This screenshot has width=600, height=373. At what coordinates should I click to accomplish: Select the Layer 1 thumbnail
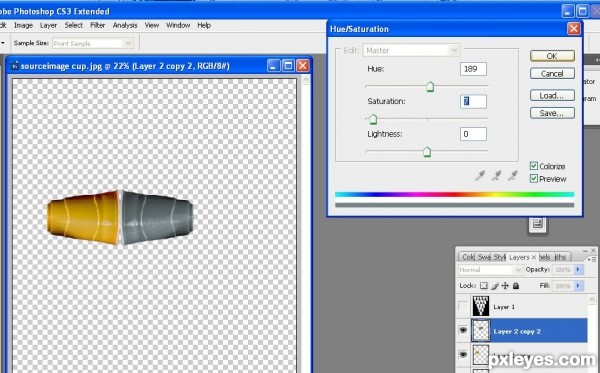(x=481, y=306)
